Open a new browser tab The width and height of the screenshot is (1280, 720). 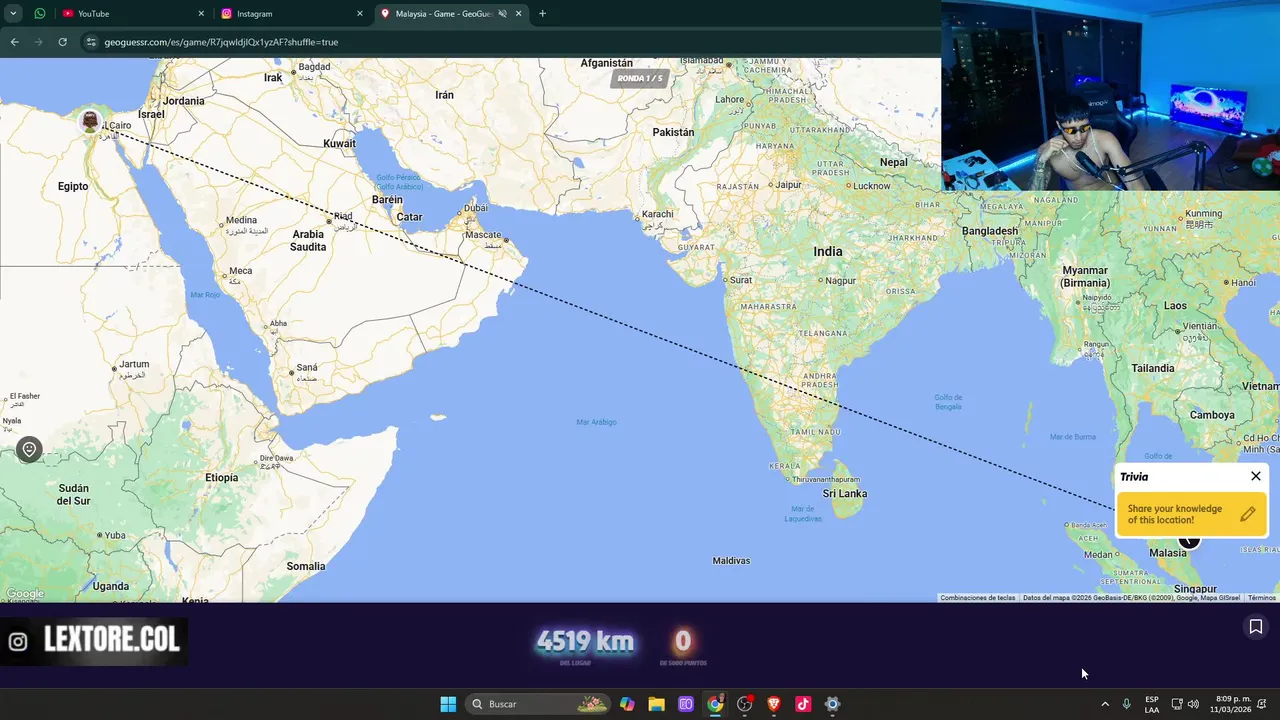coord(543,14)
